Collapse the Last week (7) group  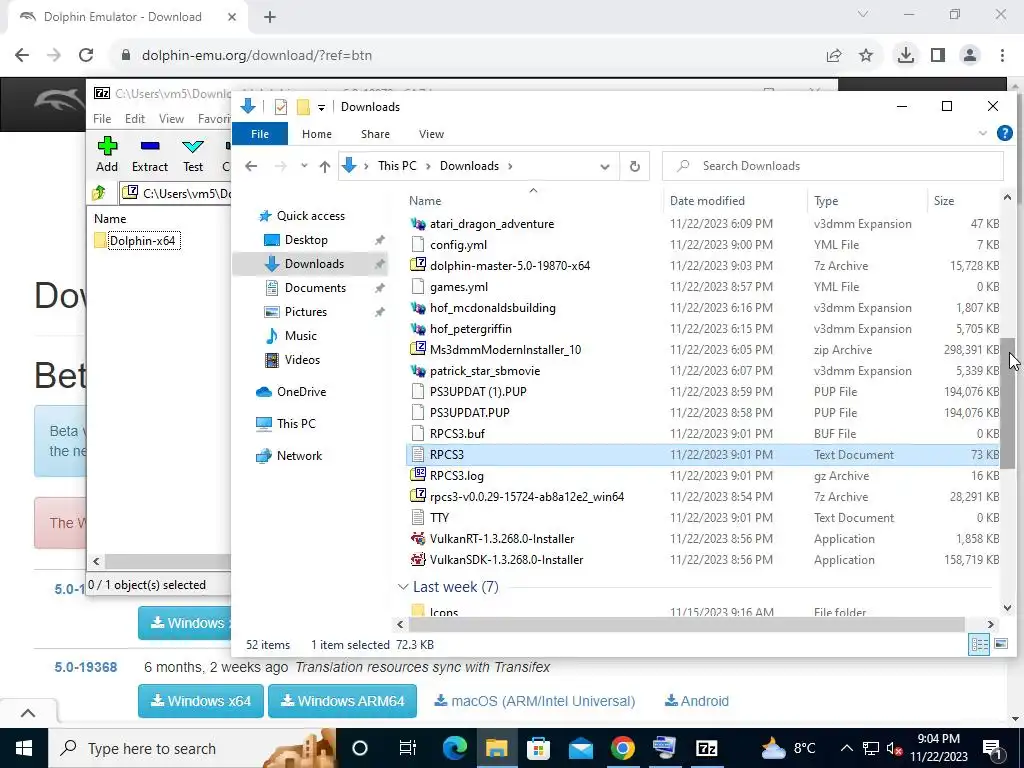click(404, 587)
